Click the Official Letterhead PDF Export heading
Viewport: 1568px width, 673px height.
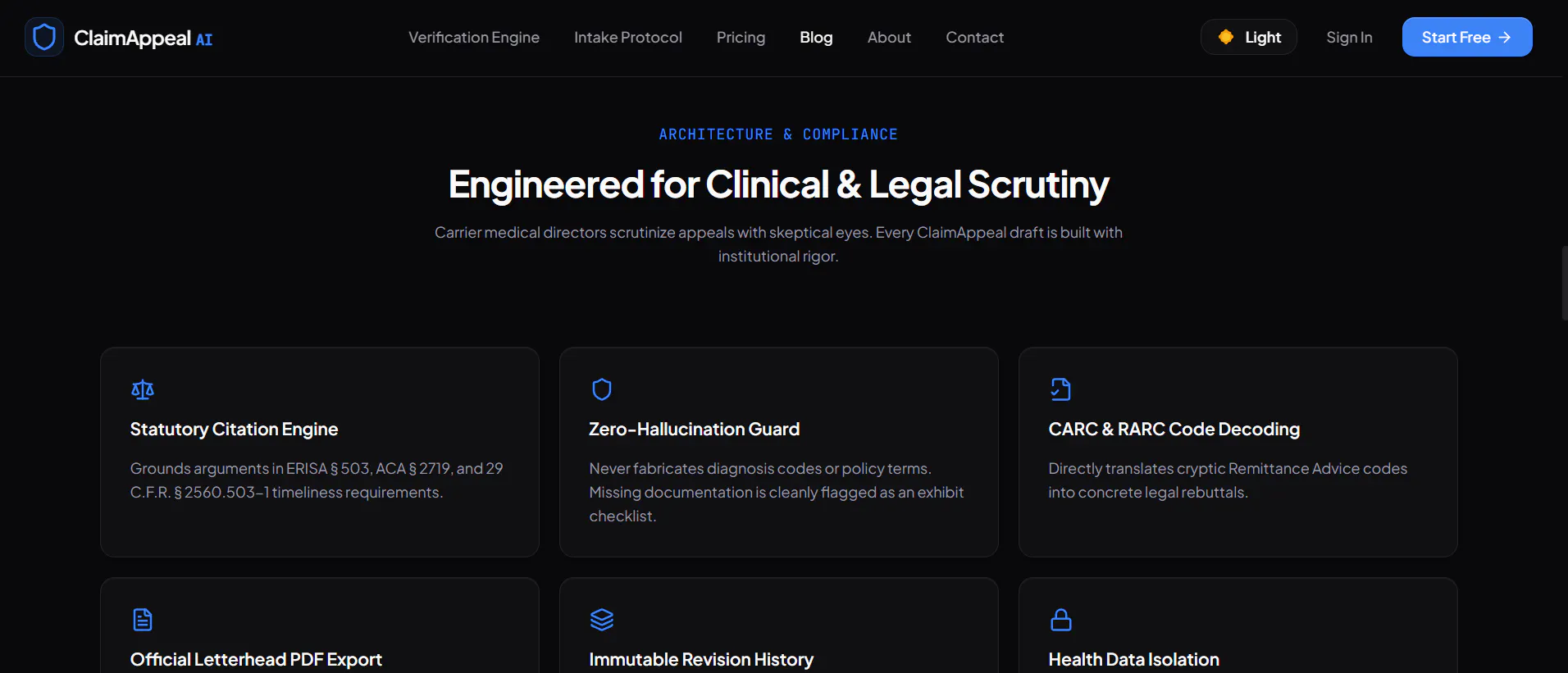(x=256, y=659)
